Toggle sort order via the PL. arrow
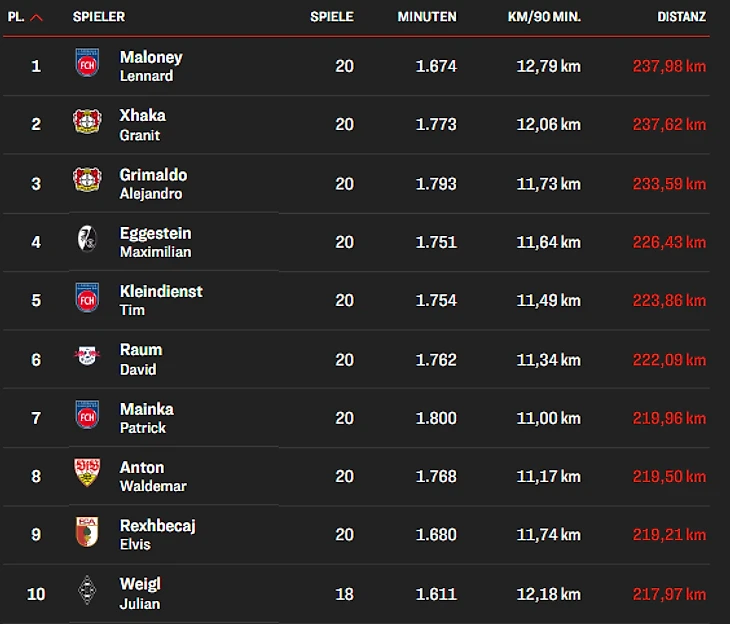The image size is (730, 624). [37, 18]
